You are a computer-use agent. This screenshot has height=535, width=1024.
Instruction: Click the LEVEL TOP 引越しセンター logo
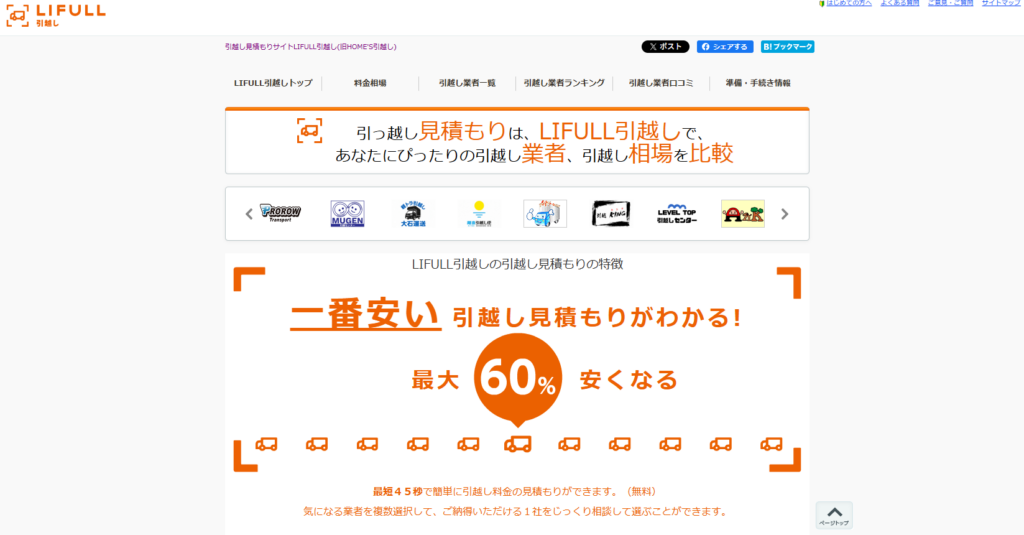[677, 213]
